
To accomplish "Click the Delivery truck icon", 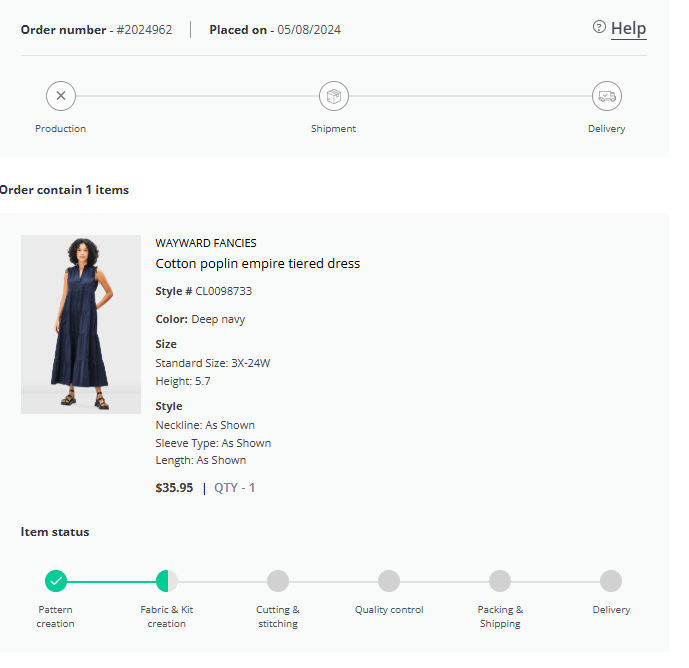I will click(x=607, y=96).
